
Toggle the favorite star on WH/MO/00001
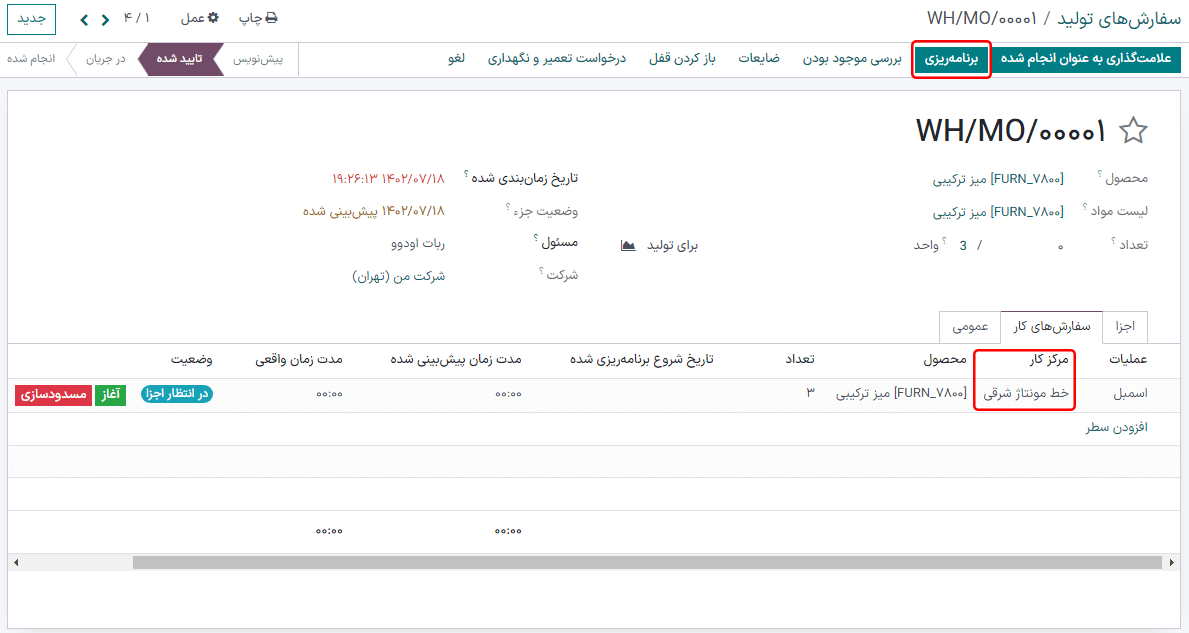click(x=1135, y=129)
